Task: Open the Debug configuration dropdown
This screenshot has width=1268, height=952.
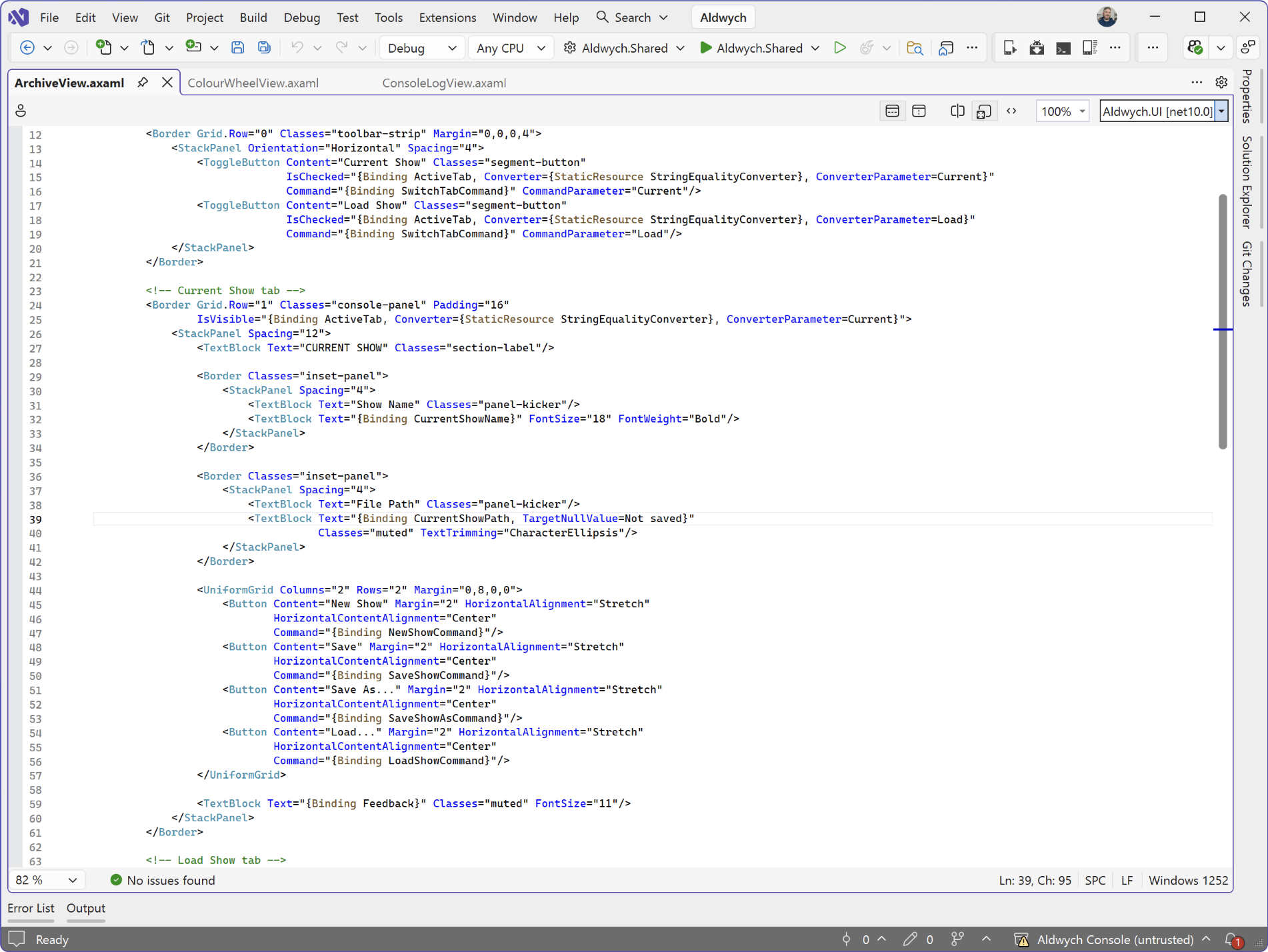Action: point(421,47)
